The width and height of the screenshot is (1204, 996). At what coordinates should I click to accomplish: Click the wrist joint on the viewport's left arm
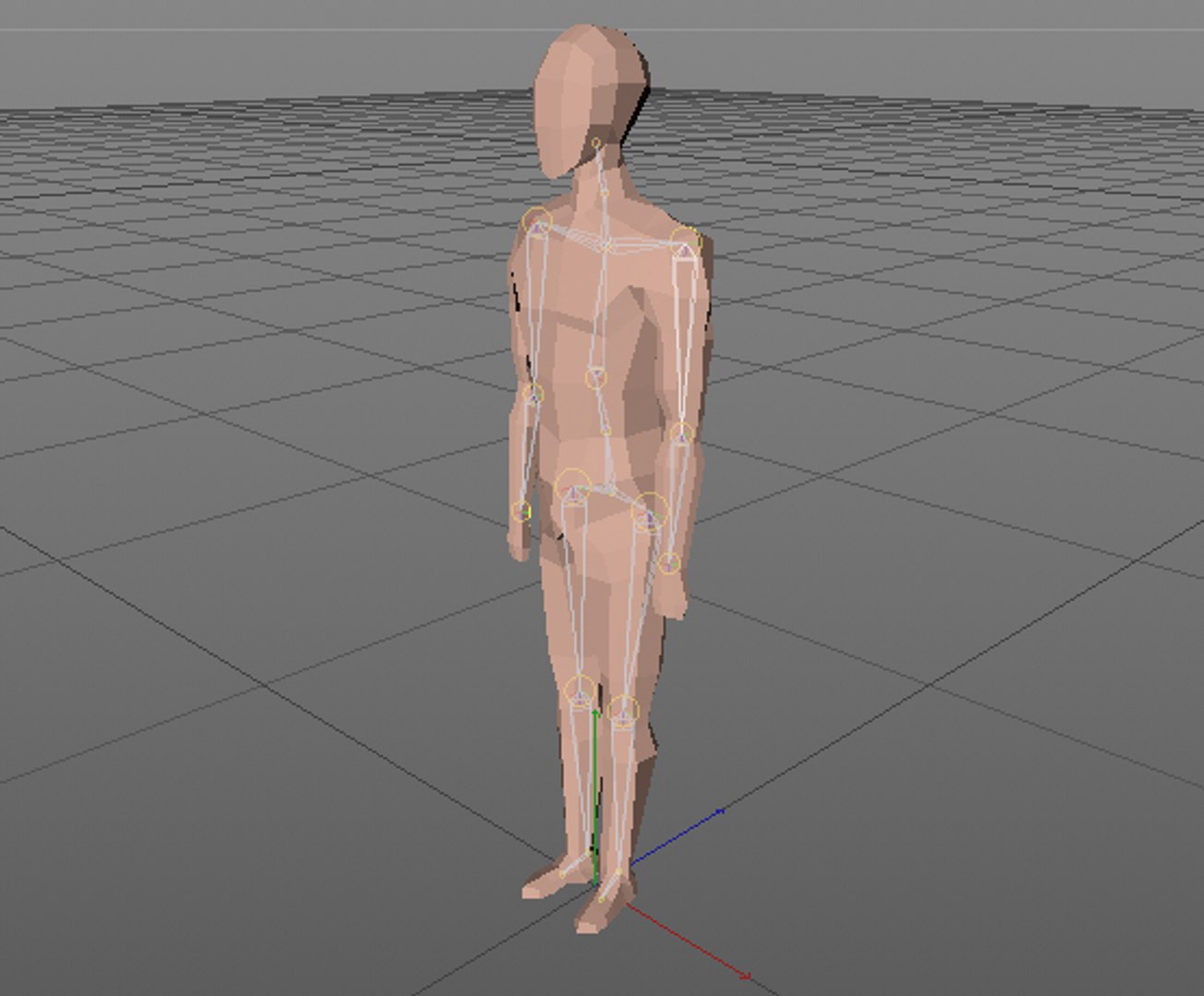(522, 510)
